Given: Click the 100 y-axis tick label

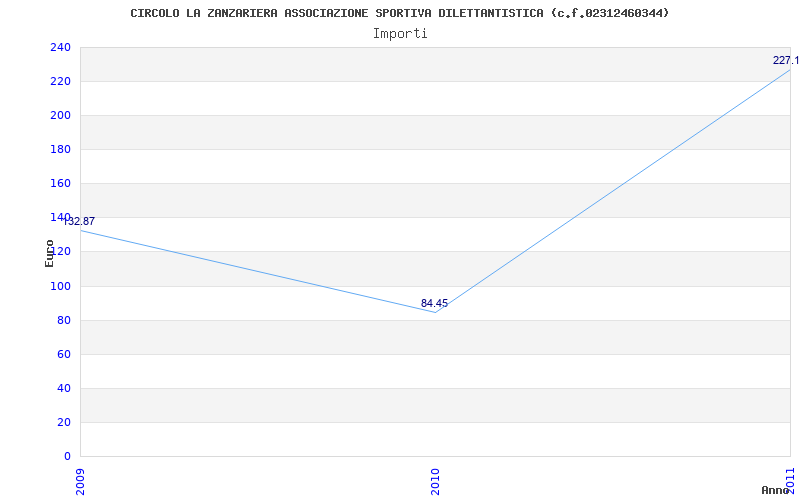Looking at the screenshot, I should (x=60, y=286).
